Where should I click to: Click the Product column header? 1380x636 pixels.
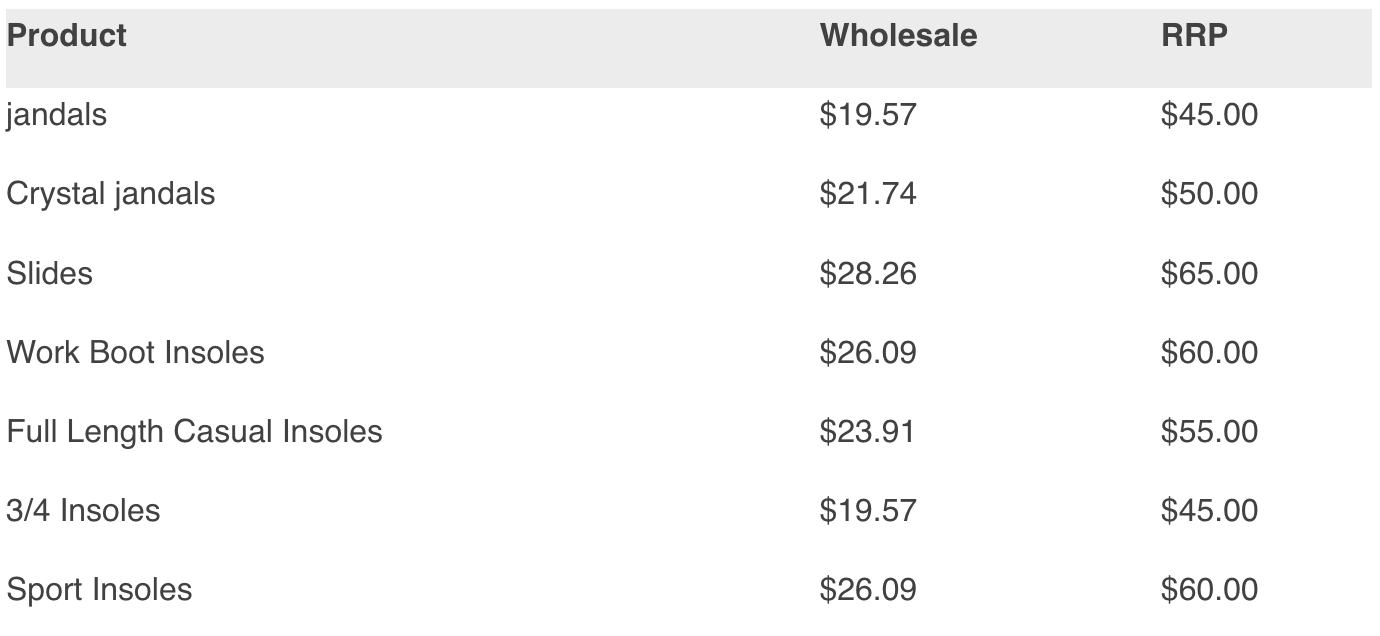(x=66, y=36)
